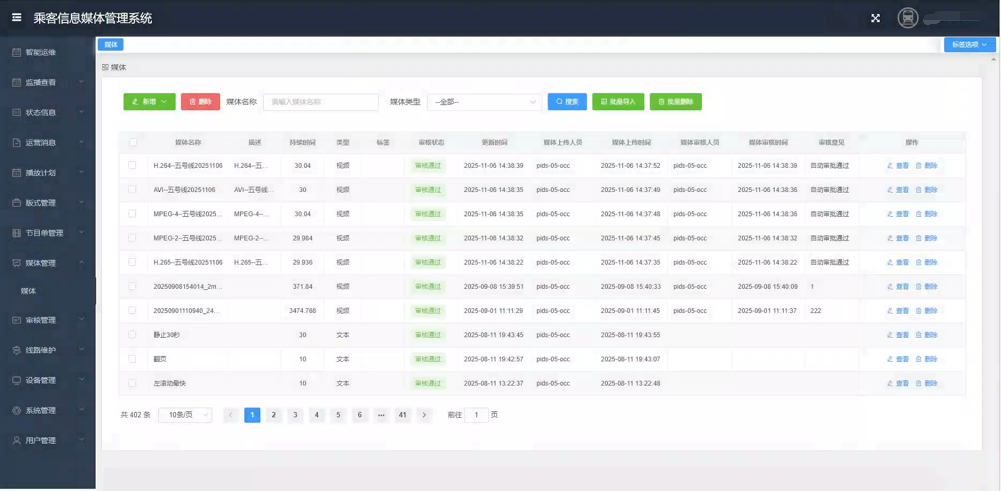Select the checkbox for 静止30秒 row
The height and width of the screenshot is (491, 1001).
pos(132,335)
